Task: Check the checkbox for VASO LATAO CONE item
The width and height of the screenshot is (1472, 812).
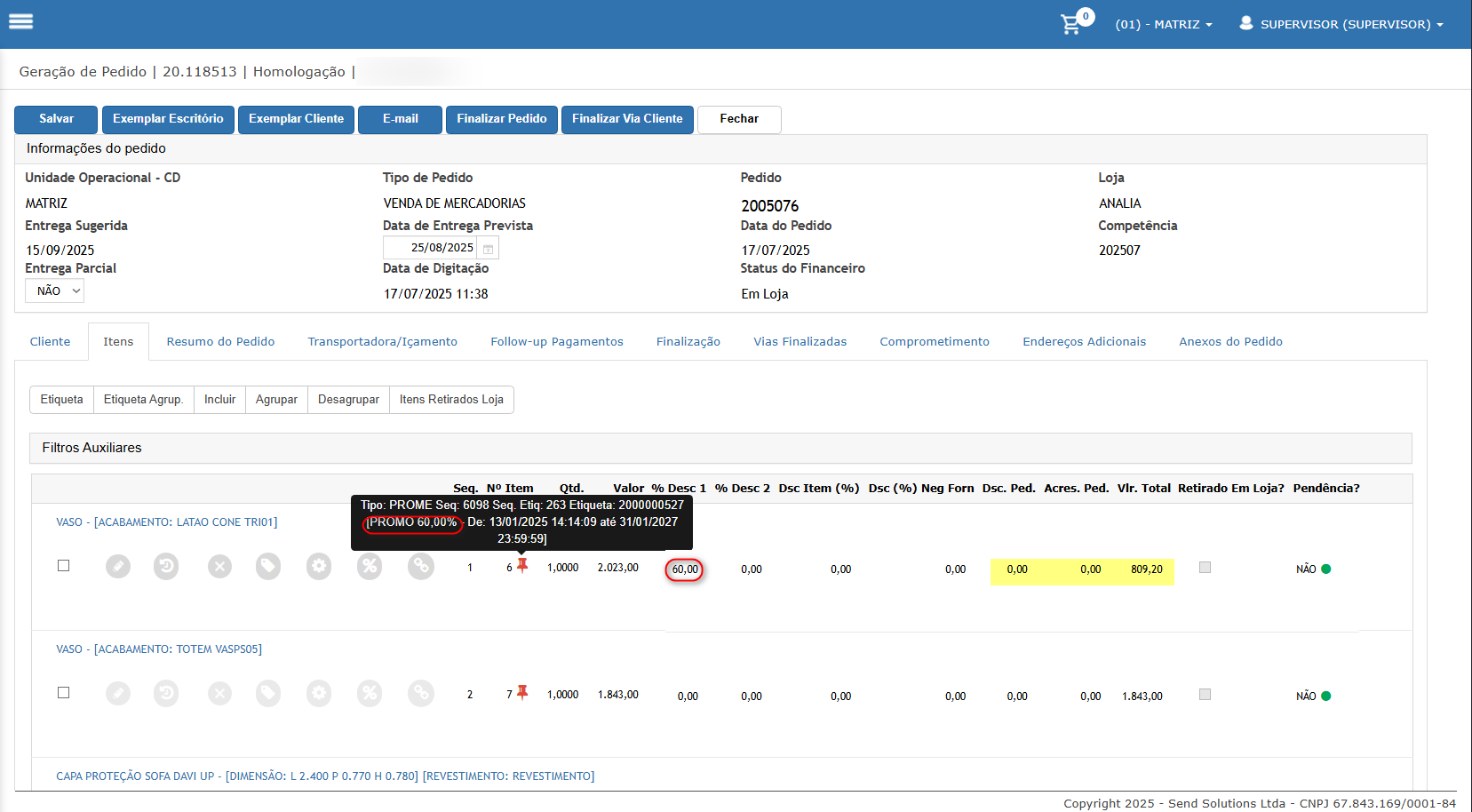Action: tap(63, 566)
